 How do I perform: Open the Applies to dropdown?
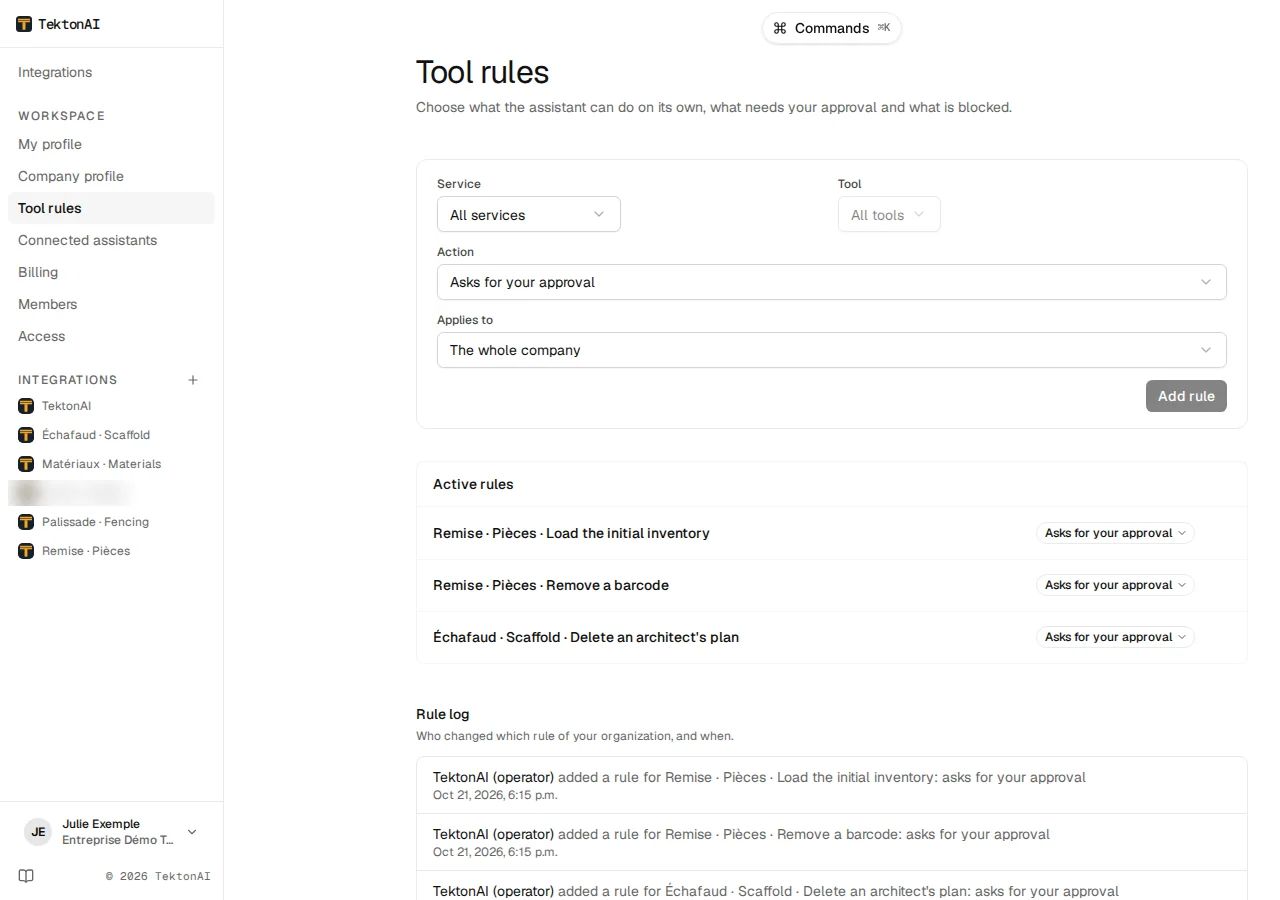[x=832, y=350]
